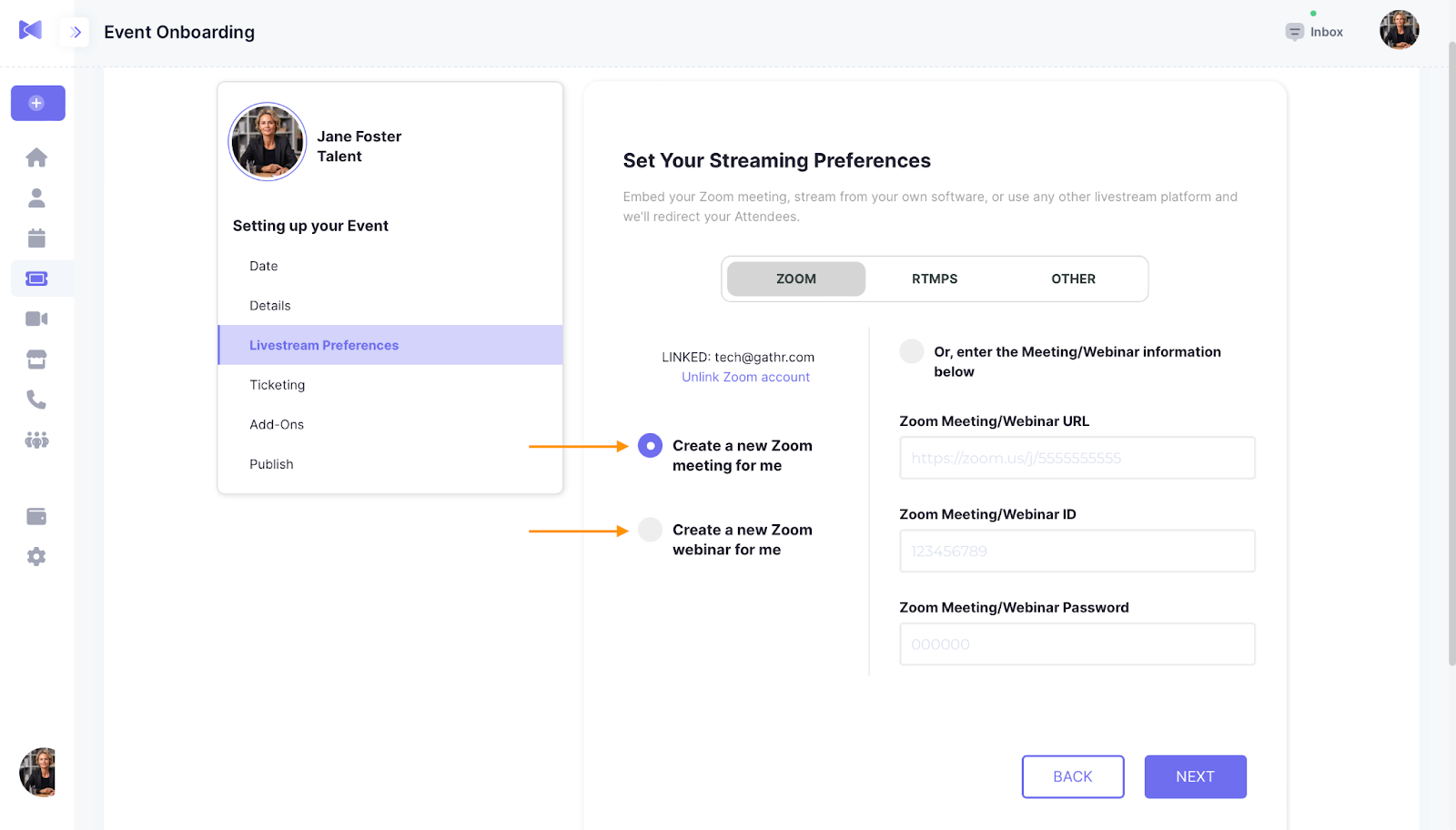Click the Zoom Meeting/Webinar ID field
This screenshot has height=830, width=1456.
click(1077, 551)
